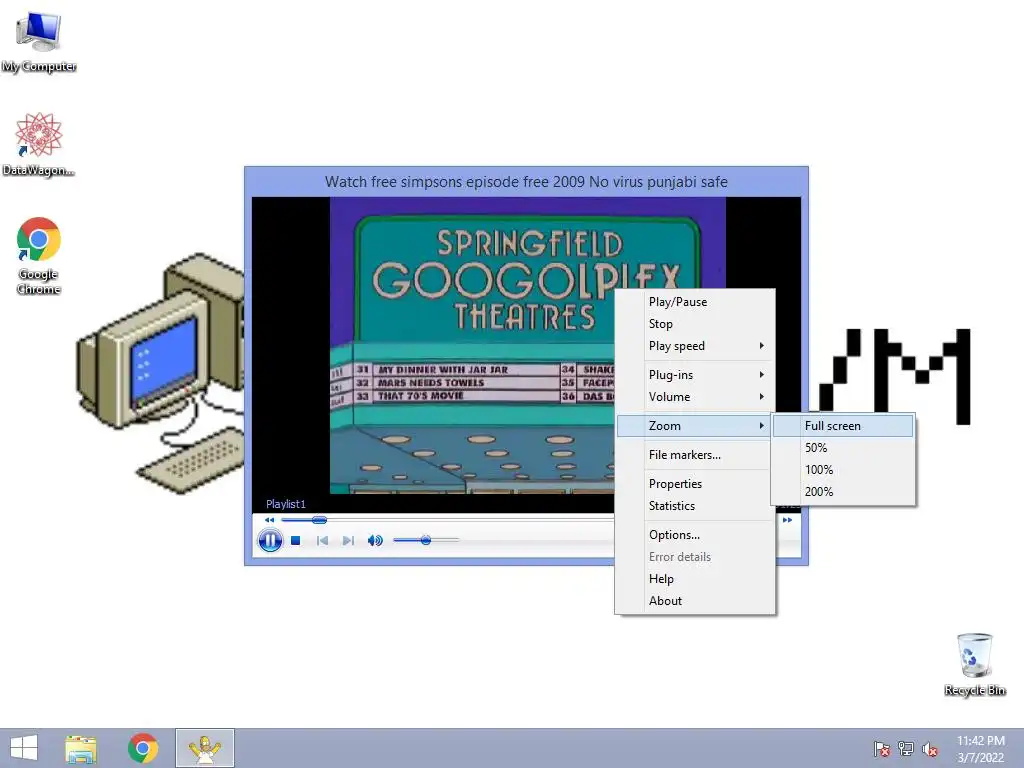The width and height of the screenshot is (1024, 768).
Task: Click the rewind double-arrow icon
Action: click(x=269, y=520)
